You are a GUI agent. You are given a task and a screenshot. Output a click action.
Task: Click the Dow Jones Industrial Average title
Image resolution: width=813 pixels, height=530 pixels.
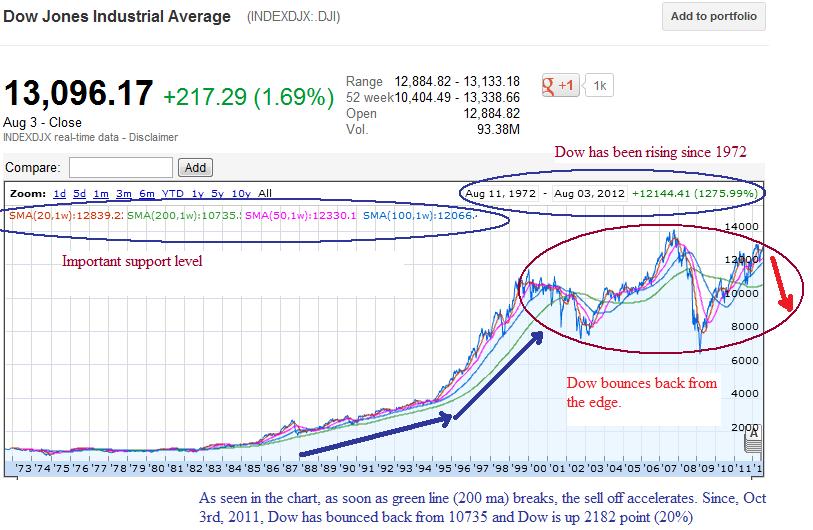pyautogui.click(x=117, y=16)
